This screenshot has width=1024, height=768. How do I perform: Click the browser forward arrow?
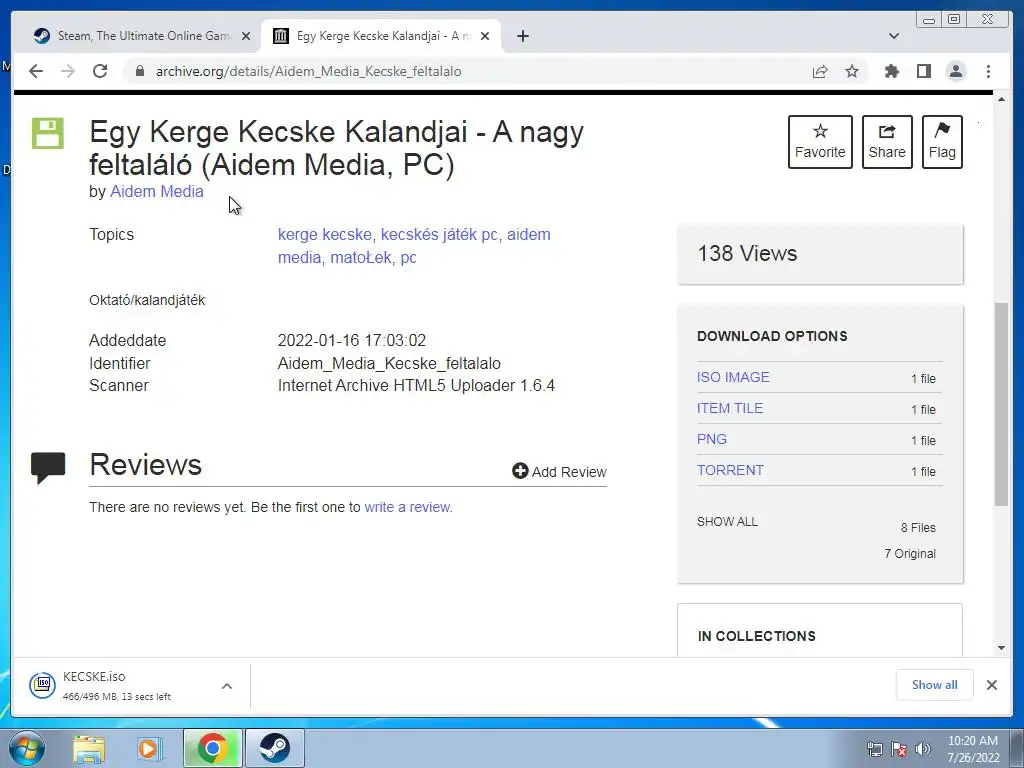(x=68, y=71)
